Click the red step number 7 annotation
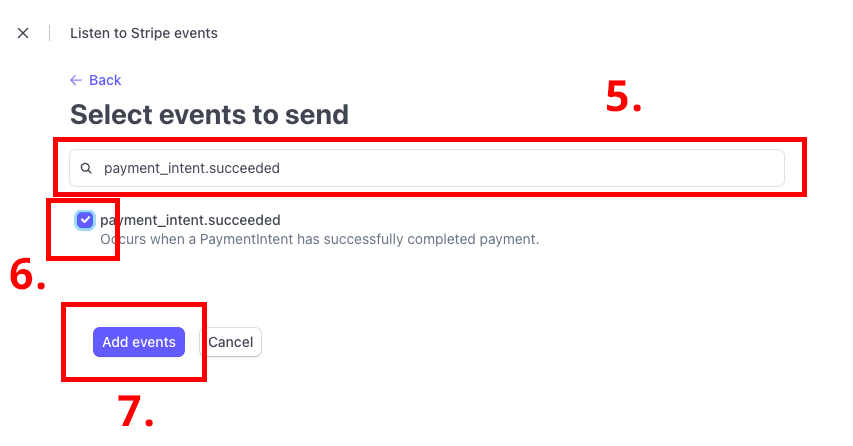The width and height of the screenshot is (853, 446). pyautogui.click(x=135, y=411)
